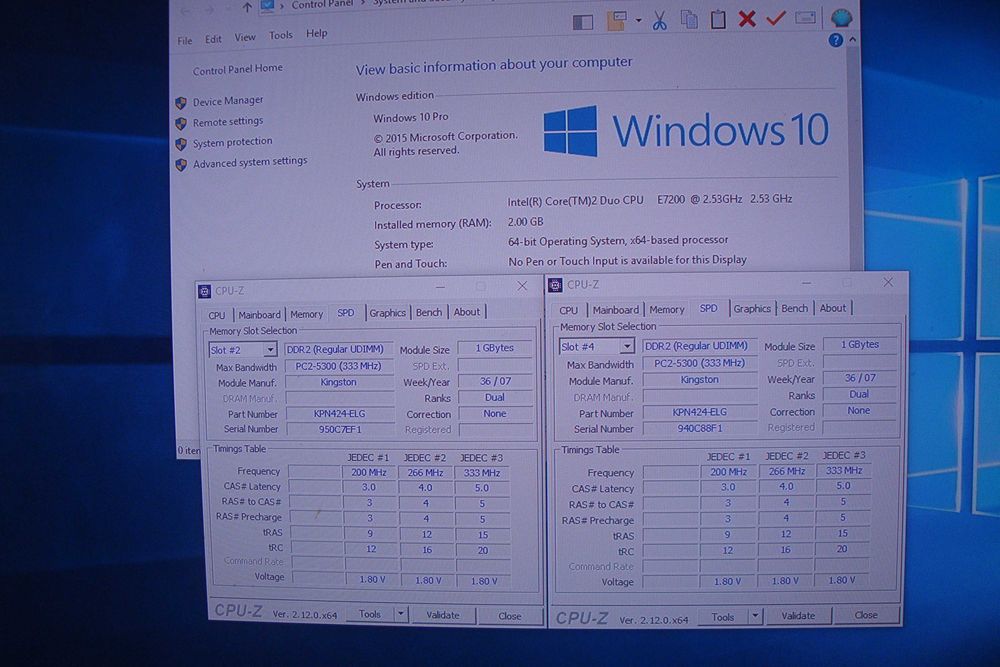The height and width of the screenshot is (667, 1000).
Task: Click the 2.00 GB installed memory value
Action: [x=526, y=222]
